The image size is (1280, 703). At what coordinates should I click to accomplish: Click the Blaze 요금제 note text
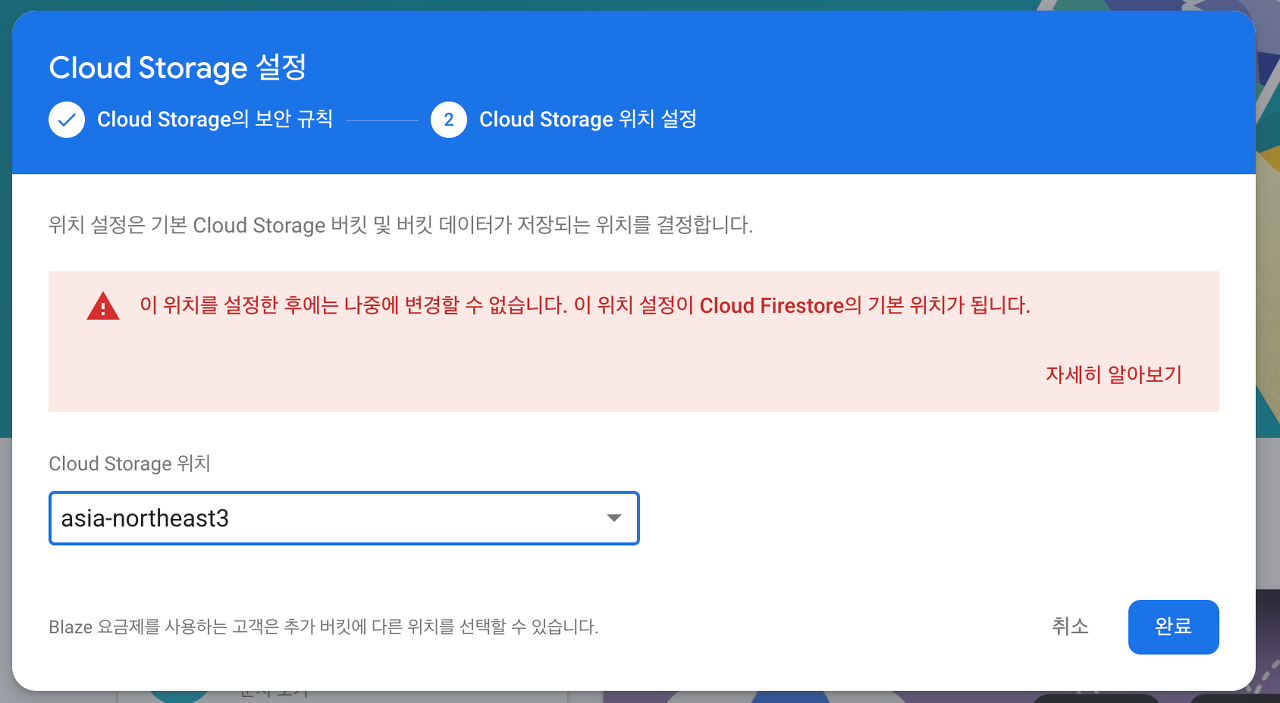[324, 628]
